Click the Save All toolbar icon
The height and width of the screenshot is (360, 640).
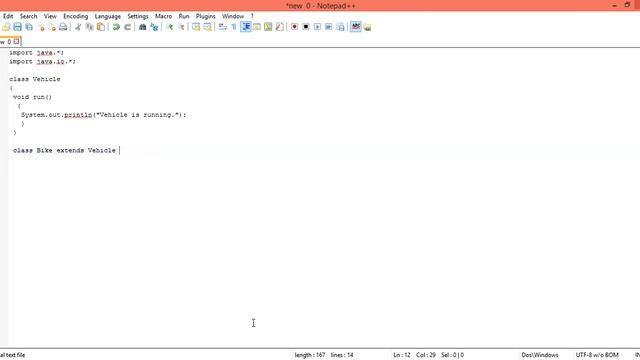pyautogui.click(x=29, y=27)
